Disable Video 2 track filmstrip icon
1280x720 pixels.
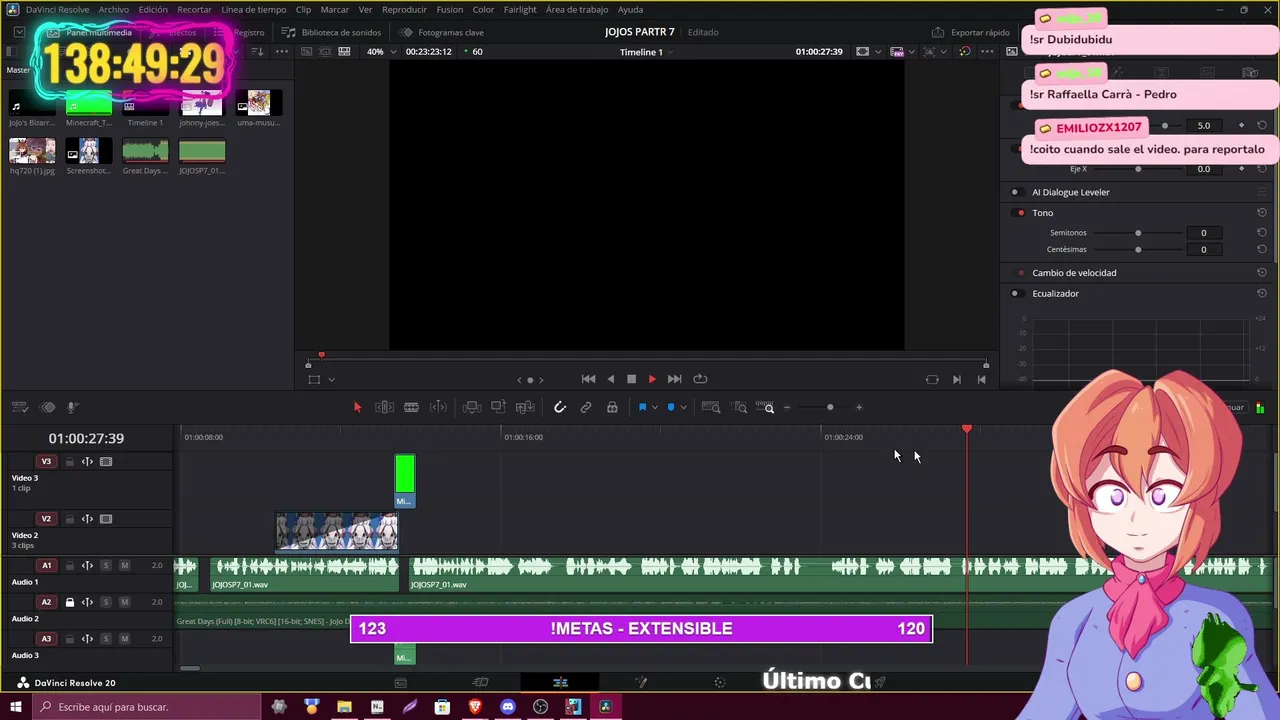[106, 519]
